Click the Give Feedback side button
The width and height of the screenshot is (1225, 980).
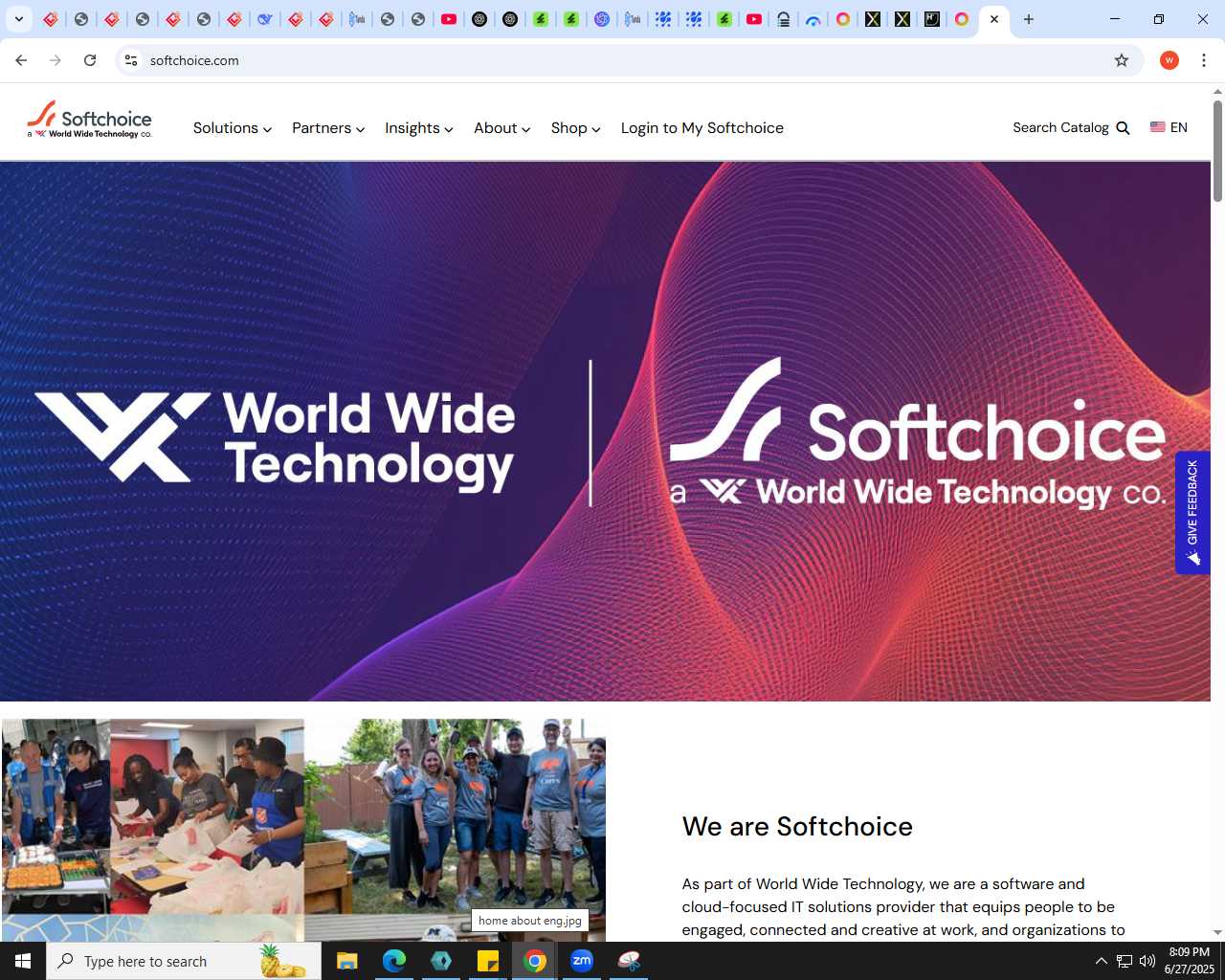click(1192, 513)
